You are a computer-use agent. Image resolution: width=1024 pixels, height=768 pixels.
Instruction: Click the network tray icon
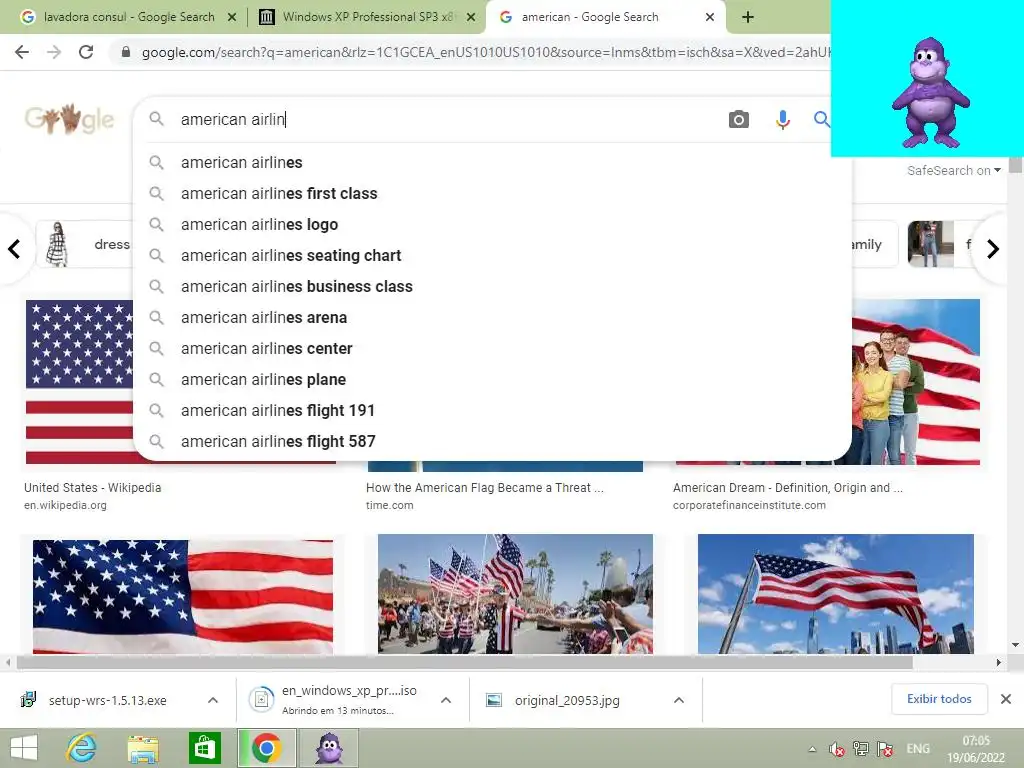[861, 748]
